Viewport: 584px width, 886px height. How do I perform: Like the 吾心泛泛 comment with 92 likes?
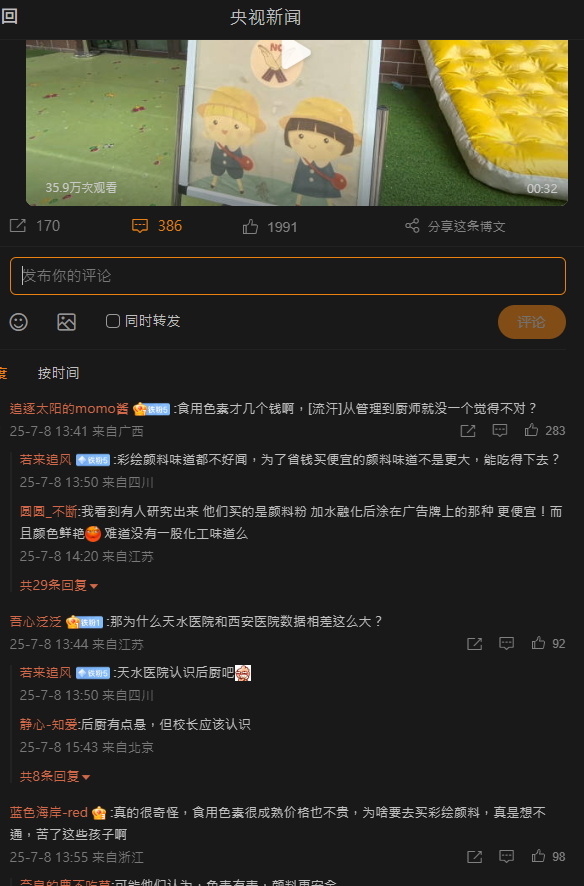pos(538,643)
